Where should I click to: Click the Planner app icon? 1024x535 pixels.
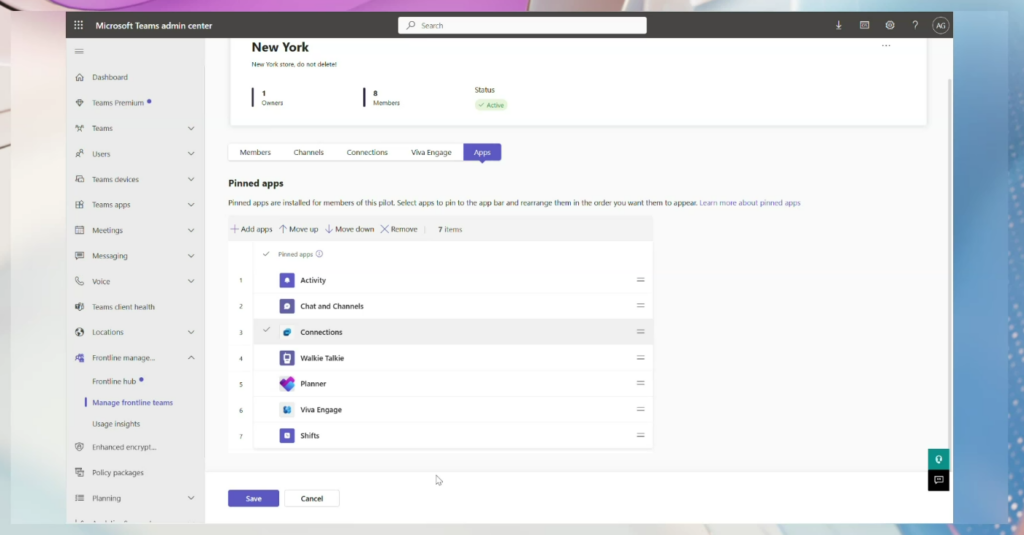(x=287, y=383)
